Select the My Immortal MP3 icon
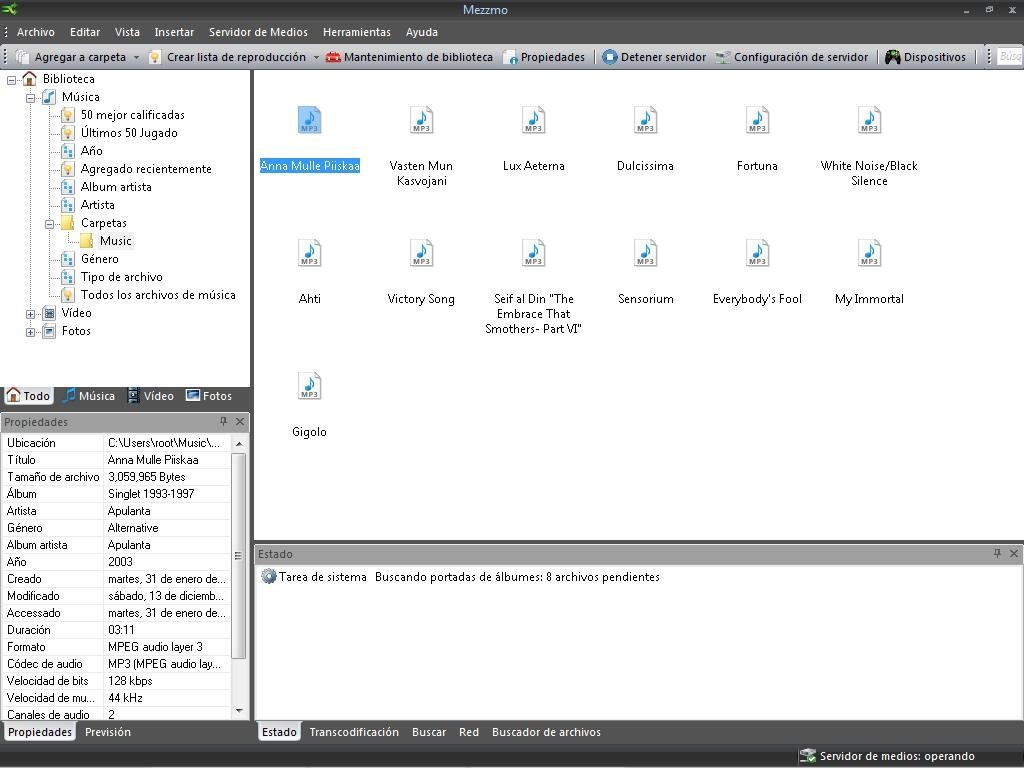Image resolution: width=1024 pixels, height=768 pixels. (869, 253)
